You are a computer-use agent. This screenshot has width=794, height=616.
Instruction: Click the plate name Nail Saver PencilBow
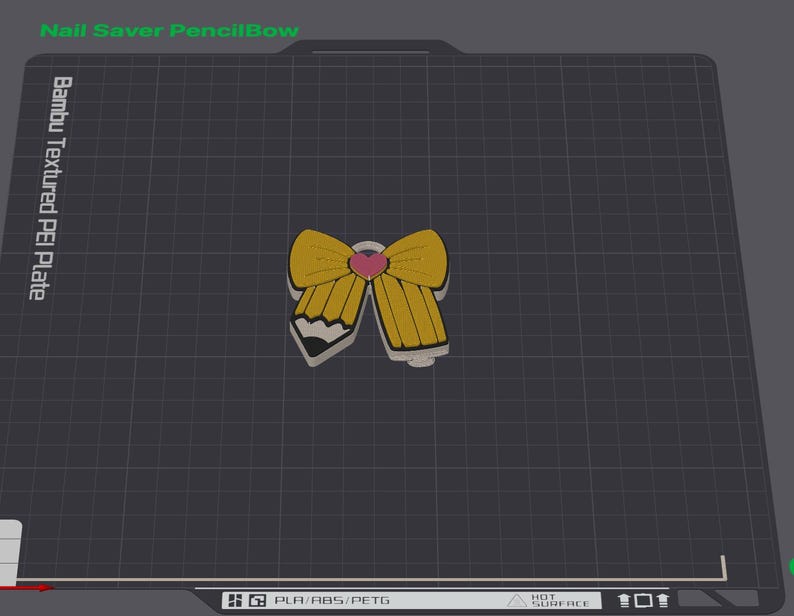pos(169,30)
